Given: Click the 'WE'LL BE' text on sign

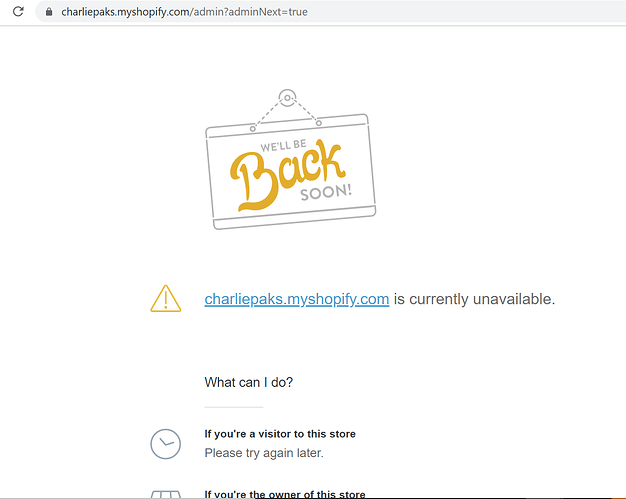Looking at the screenshot, I should [283, 145].
